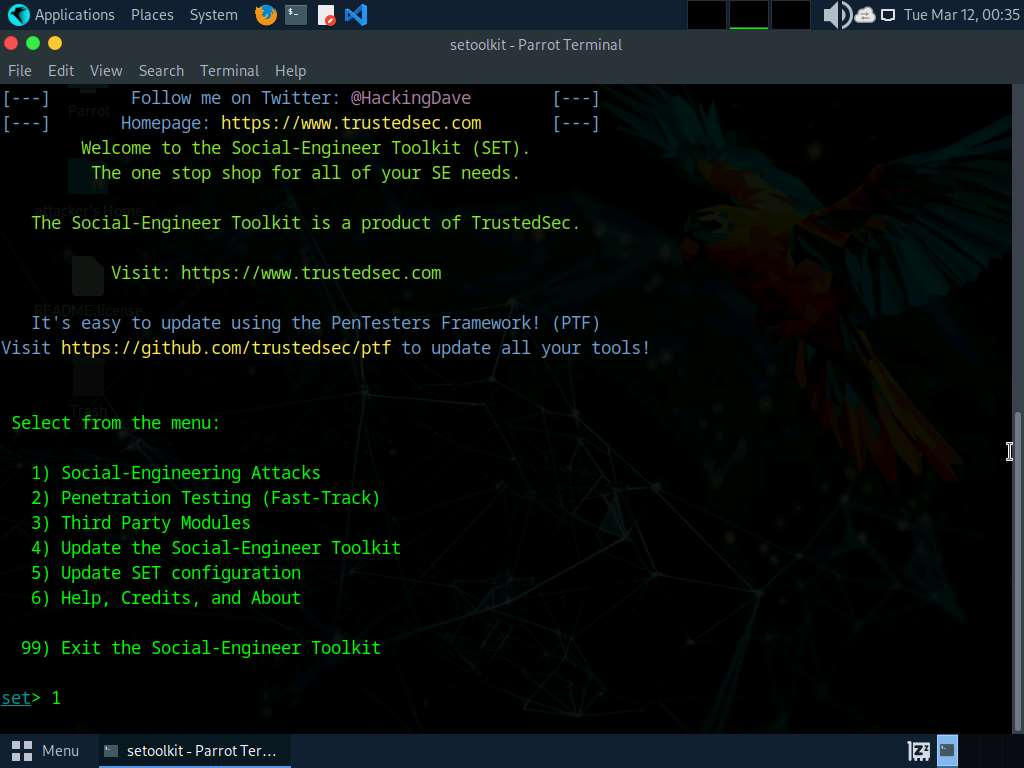Open Visual Studio Code launcher icon

[355, 15]
